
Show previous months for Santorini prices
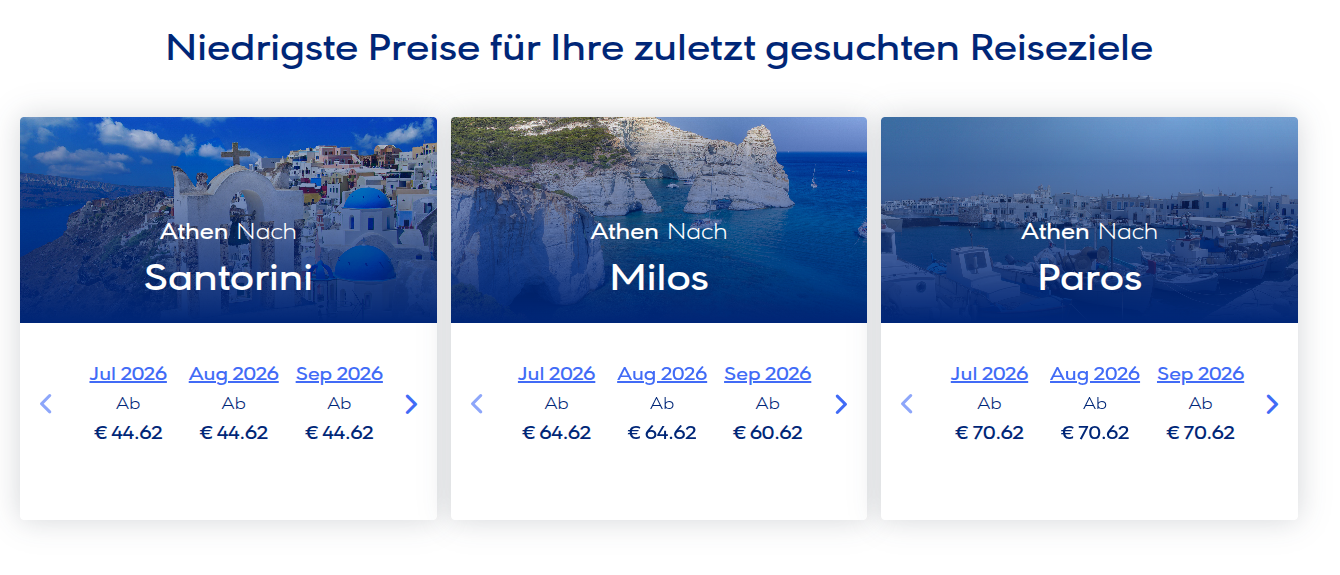(x=45, y=404)
